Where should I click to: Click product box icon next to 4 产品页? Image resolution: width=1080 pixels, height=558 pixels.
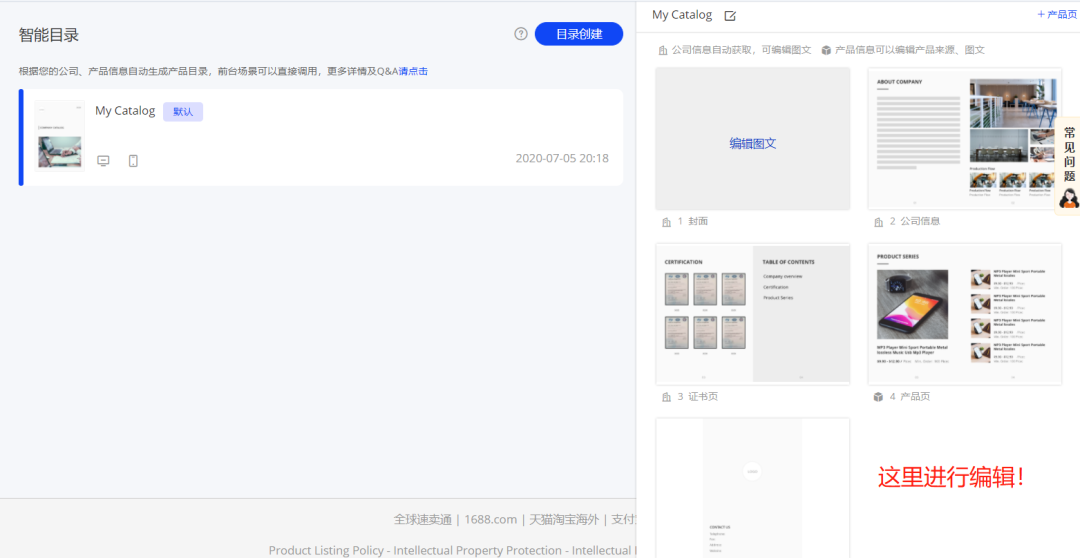click(x=878, y=397)
